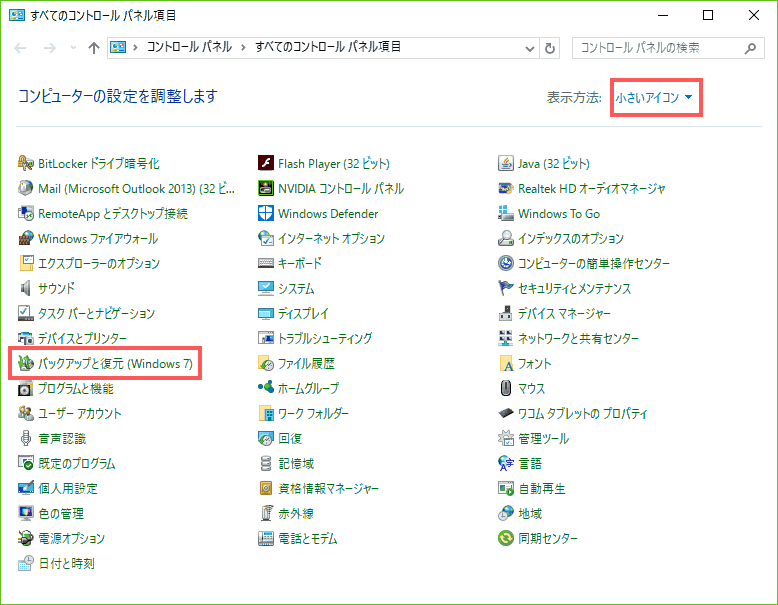This screenshot has width=778, height=605.
Task: Open the 管理ツール link
Action: tap(543, 439)
